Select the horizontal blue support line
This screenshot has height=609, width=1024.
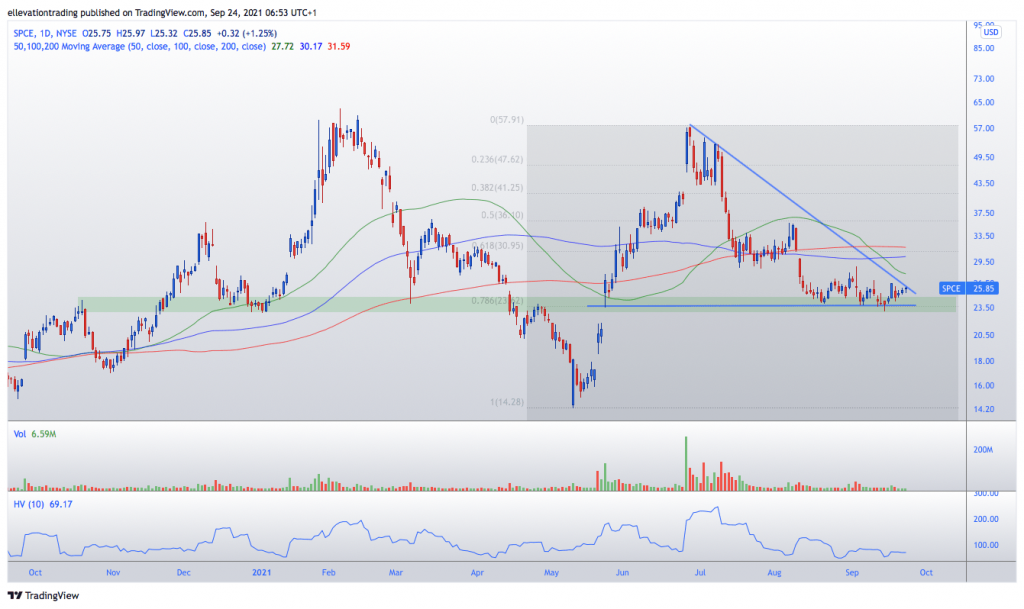tap(751, 305)
